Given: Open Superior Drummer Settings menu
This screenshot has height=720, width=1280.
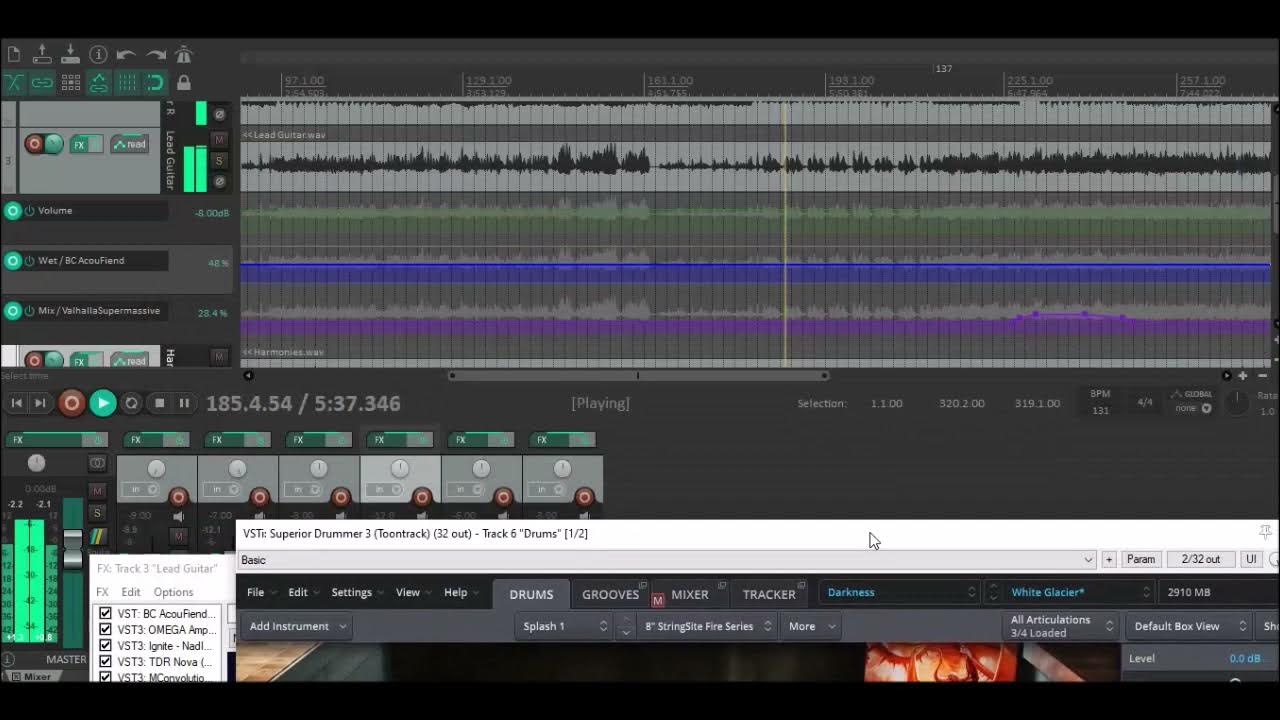Looking at the screenshot, I should tap(357, 592).
